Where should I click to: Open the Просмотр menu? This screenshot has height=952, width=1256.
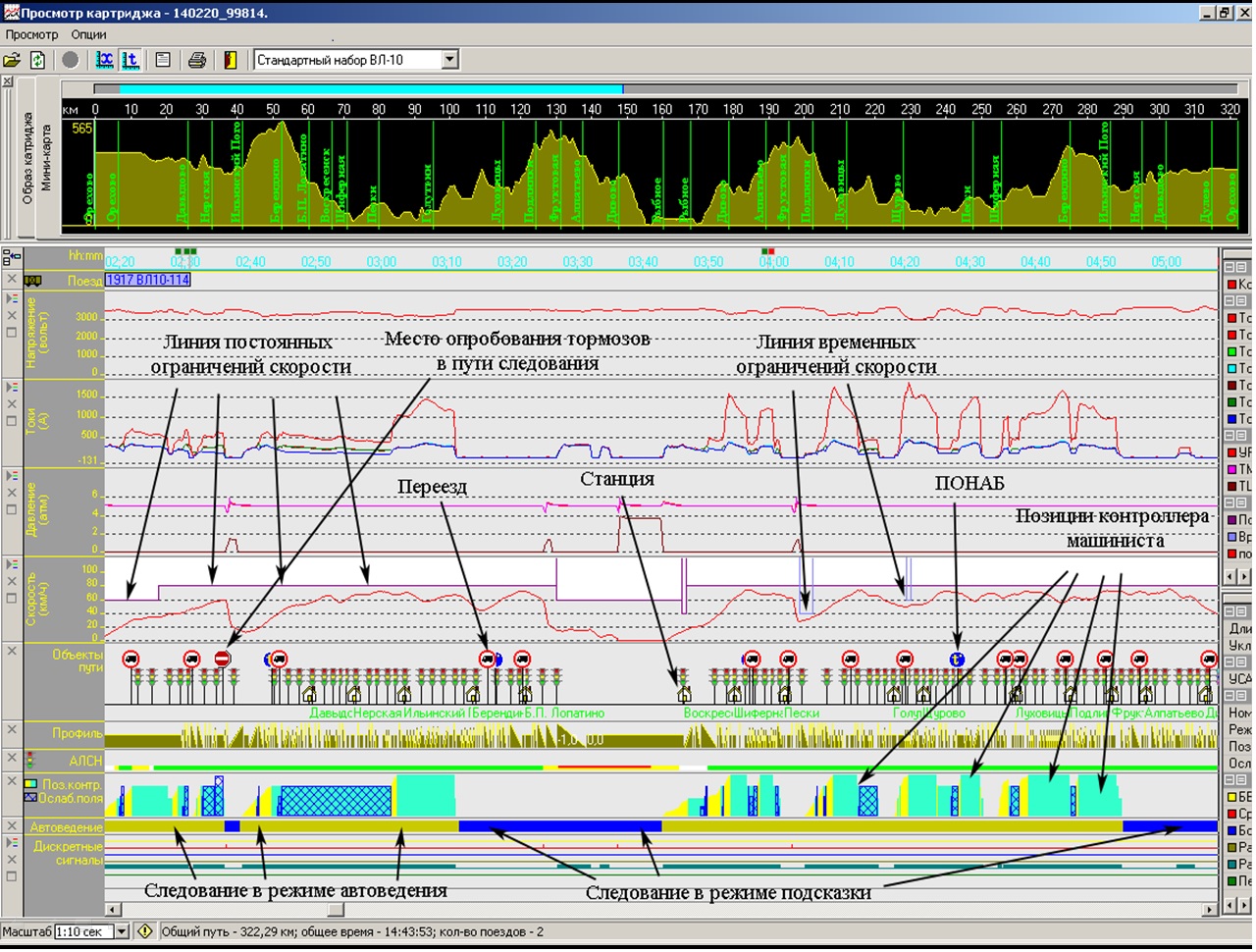(31, 34)
